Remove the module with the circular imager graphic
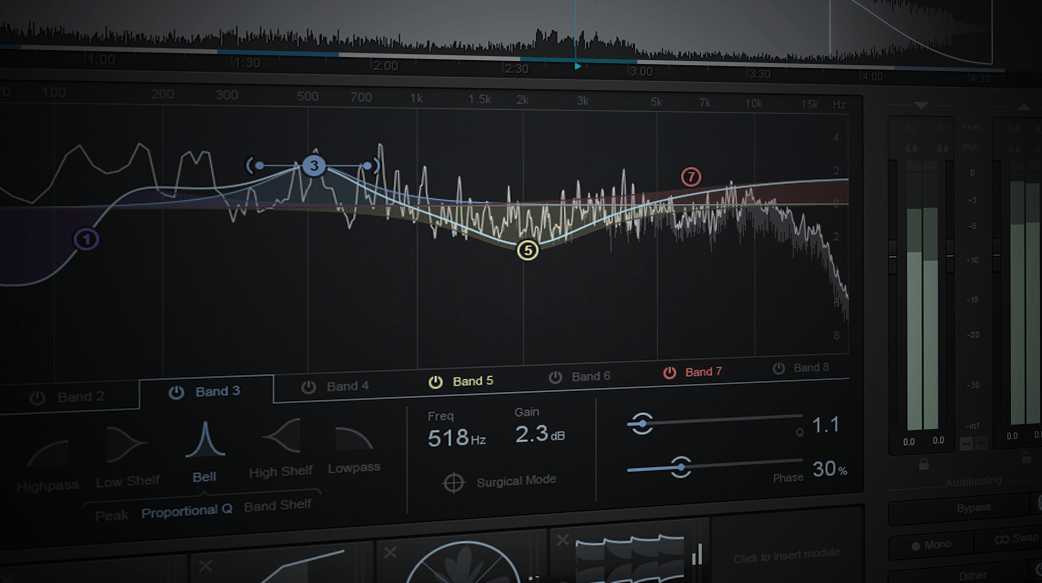 coord(390,552)
